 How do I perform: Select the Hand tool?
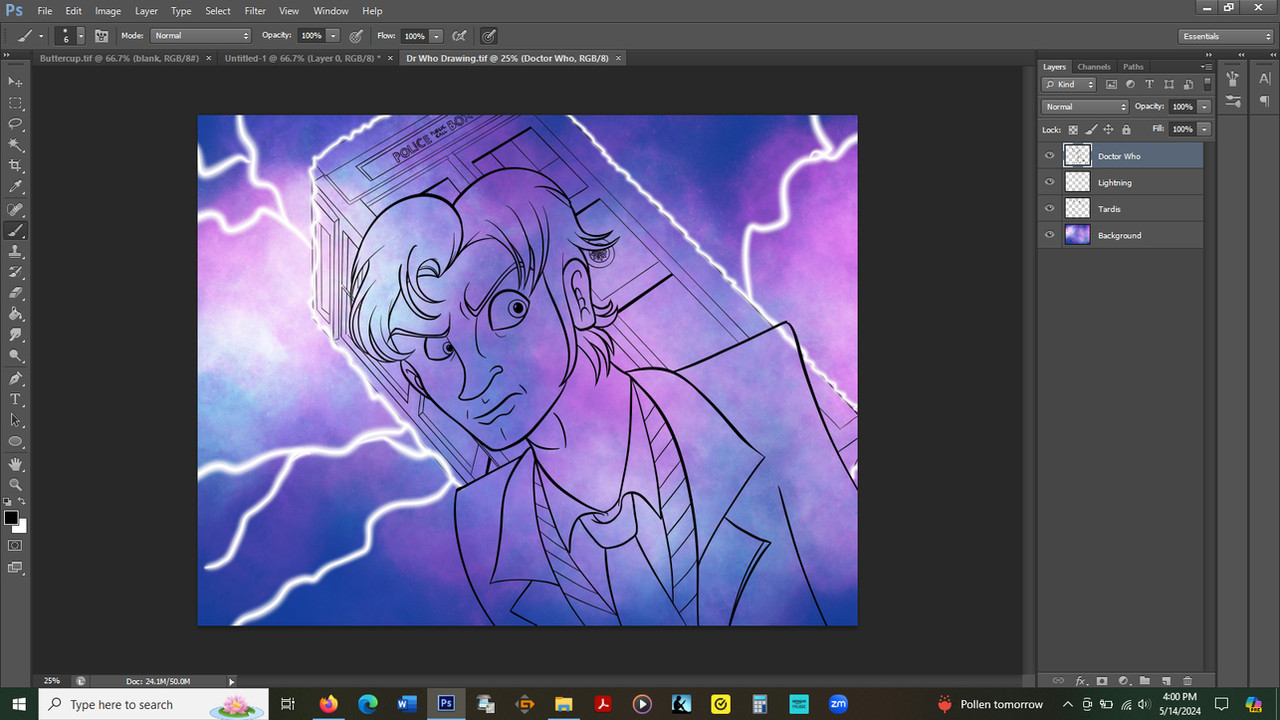[x=15, y=464]
